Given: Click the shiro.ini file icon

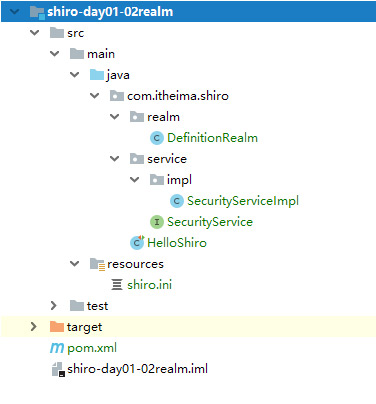Looking at the screenshot, I should click(117, 285).
